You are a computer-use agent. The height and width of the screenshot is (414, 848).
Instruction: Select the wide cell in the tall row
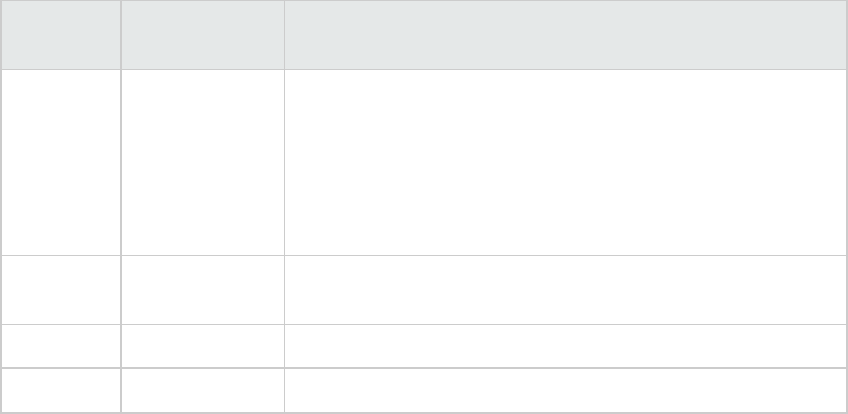pyautogui.click(x=565, y=161)
